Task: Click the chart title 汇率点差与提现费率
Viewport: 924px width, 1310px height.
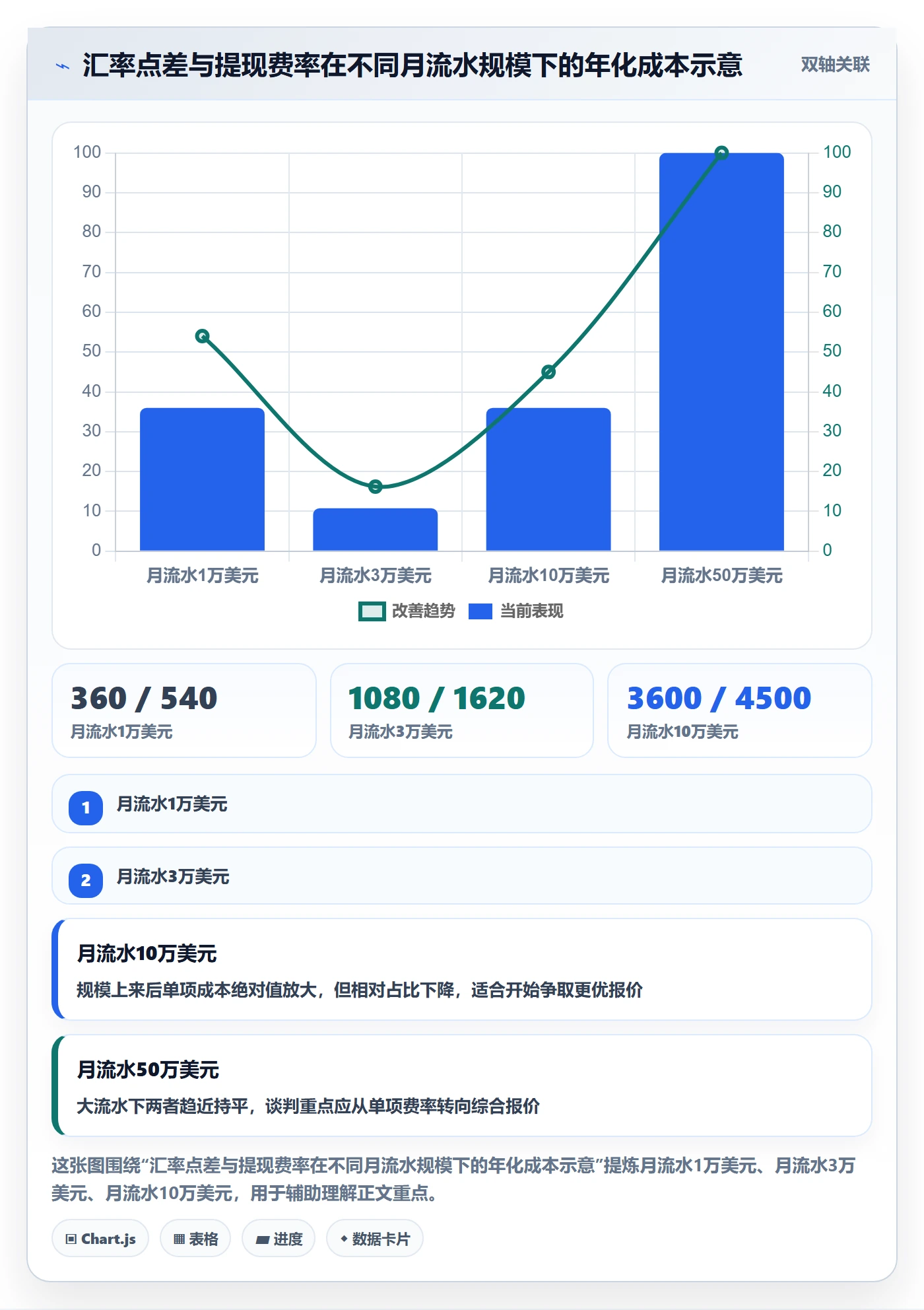Action: 412,65
